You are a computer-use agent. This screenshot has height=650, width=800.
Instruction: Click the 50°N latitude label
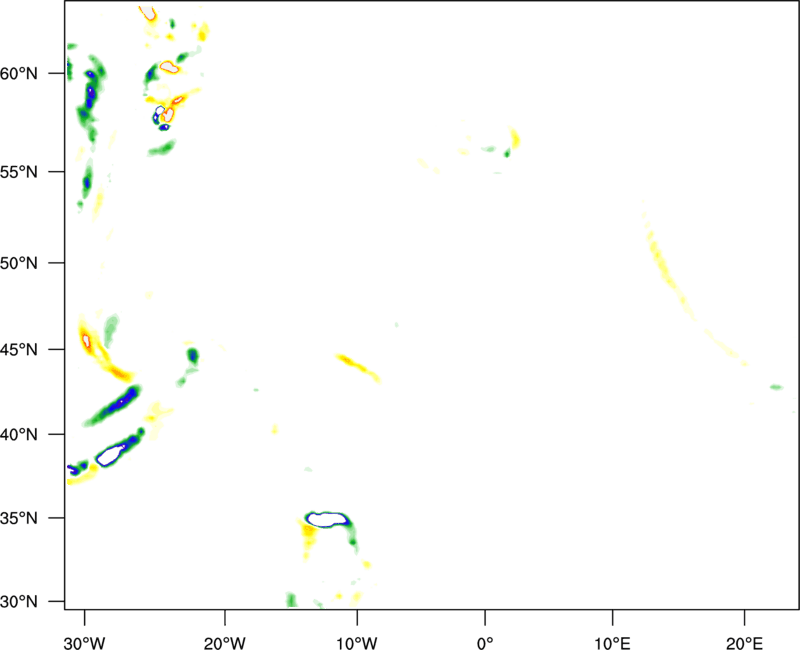(19, 263)
